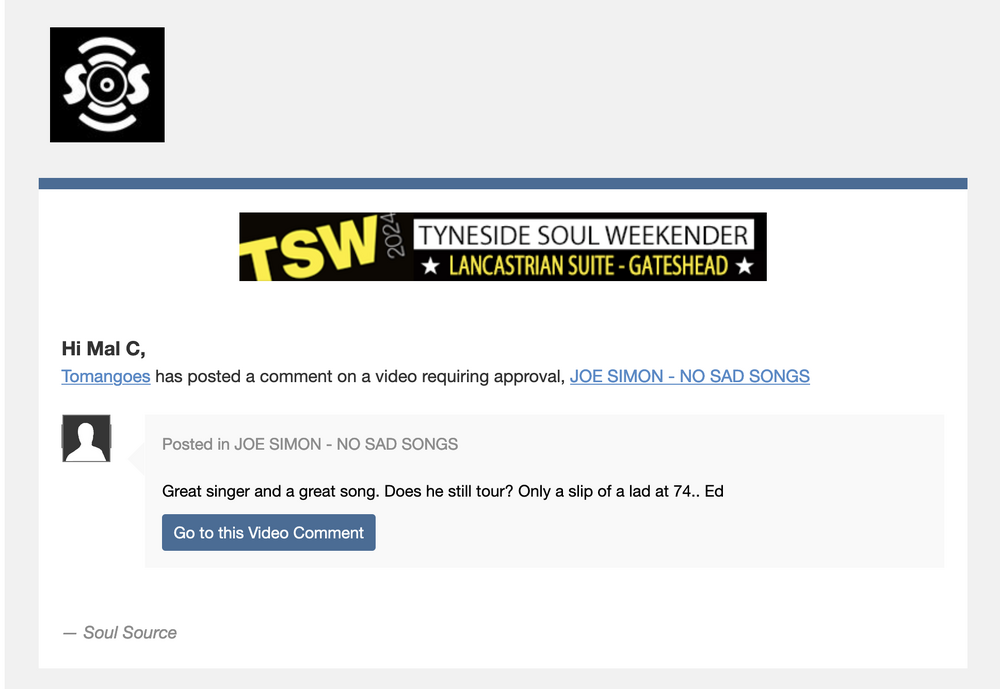This screenshot has height=689, width=1000.
Task: Click the TYNESIDE SOUL WEEKENDER title text
Action: pos(583,235)
